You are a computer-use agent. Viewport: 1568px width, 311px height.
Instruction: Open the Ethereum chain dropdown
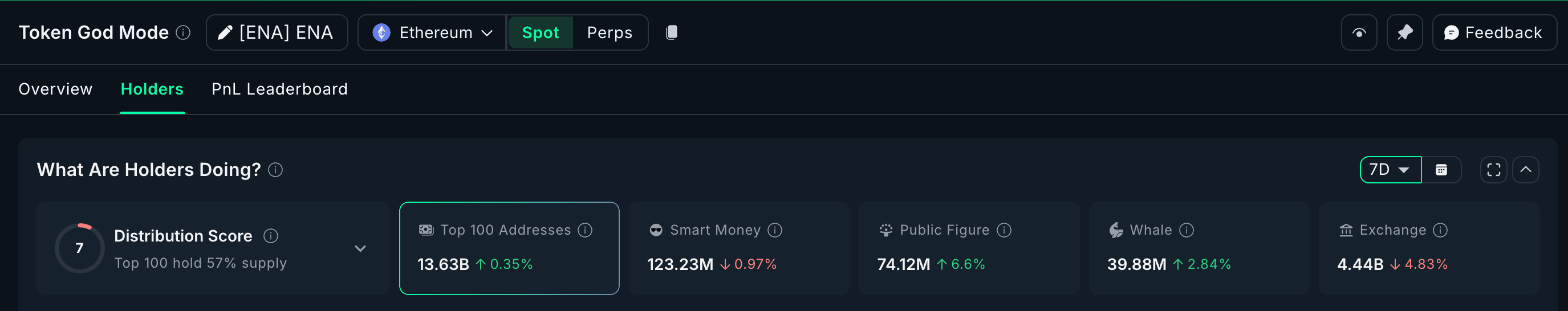[432, 33]
